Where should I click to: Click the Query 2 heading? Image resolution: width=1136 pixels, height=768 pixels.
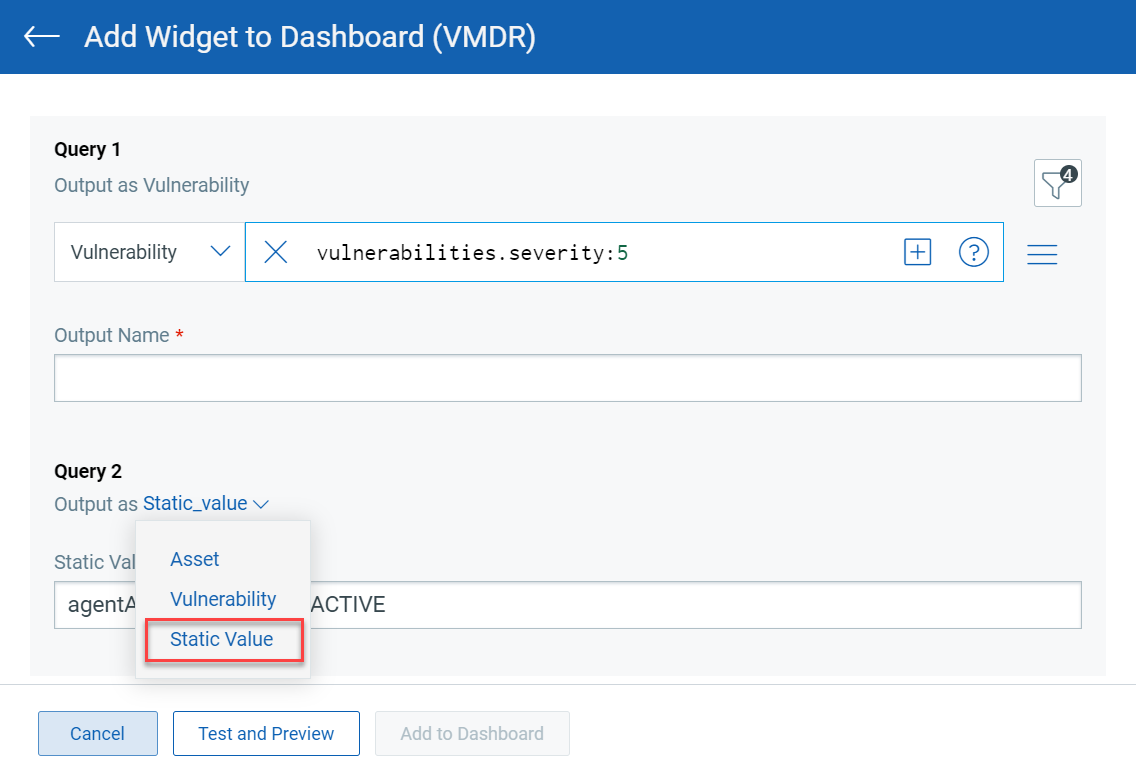pos(88,471)
